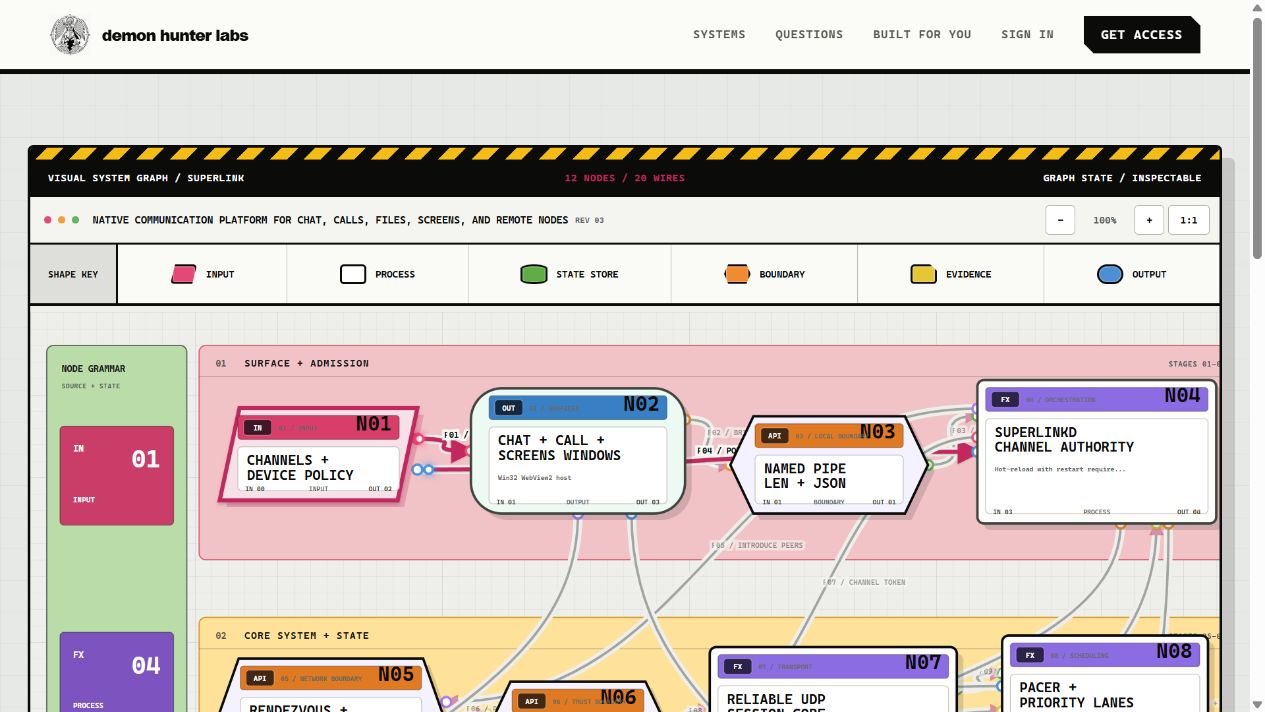Click the FX badge on node N07
Viewport: 1265px width, 712px height.
[737, 666]
